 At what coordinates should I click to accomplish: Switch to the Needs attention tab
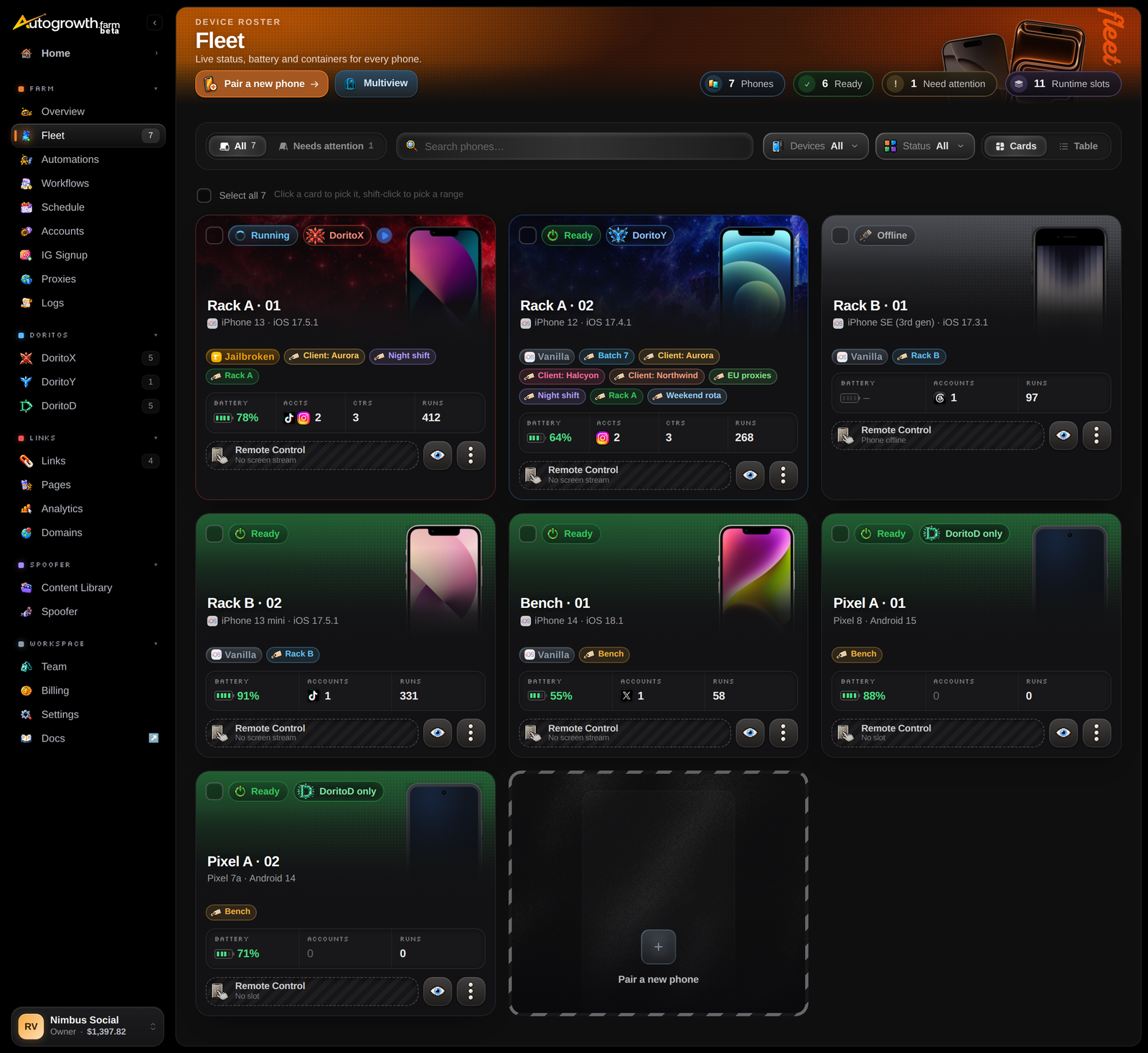[x=326, y=146]
